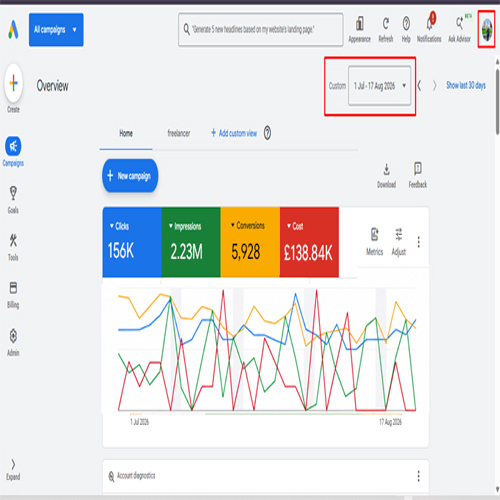Open the Conversions metric dropdown
The image size is (500, 500).
point(247,226)
